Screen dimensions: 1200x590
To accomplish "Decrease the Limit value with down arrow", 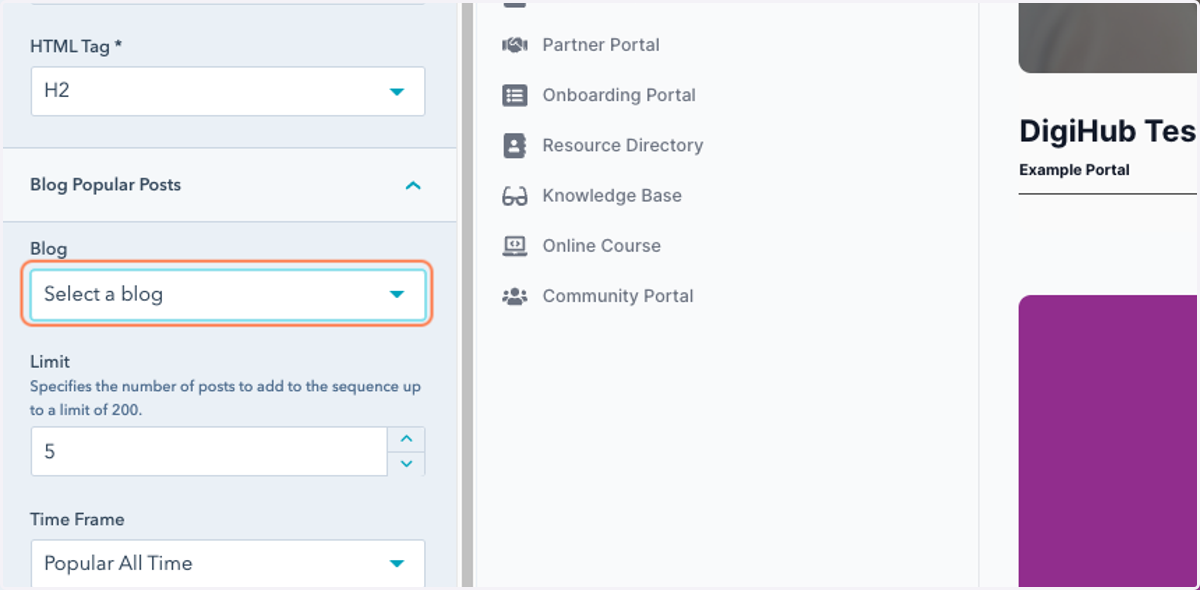I will pos(406,463).
